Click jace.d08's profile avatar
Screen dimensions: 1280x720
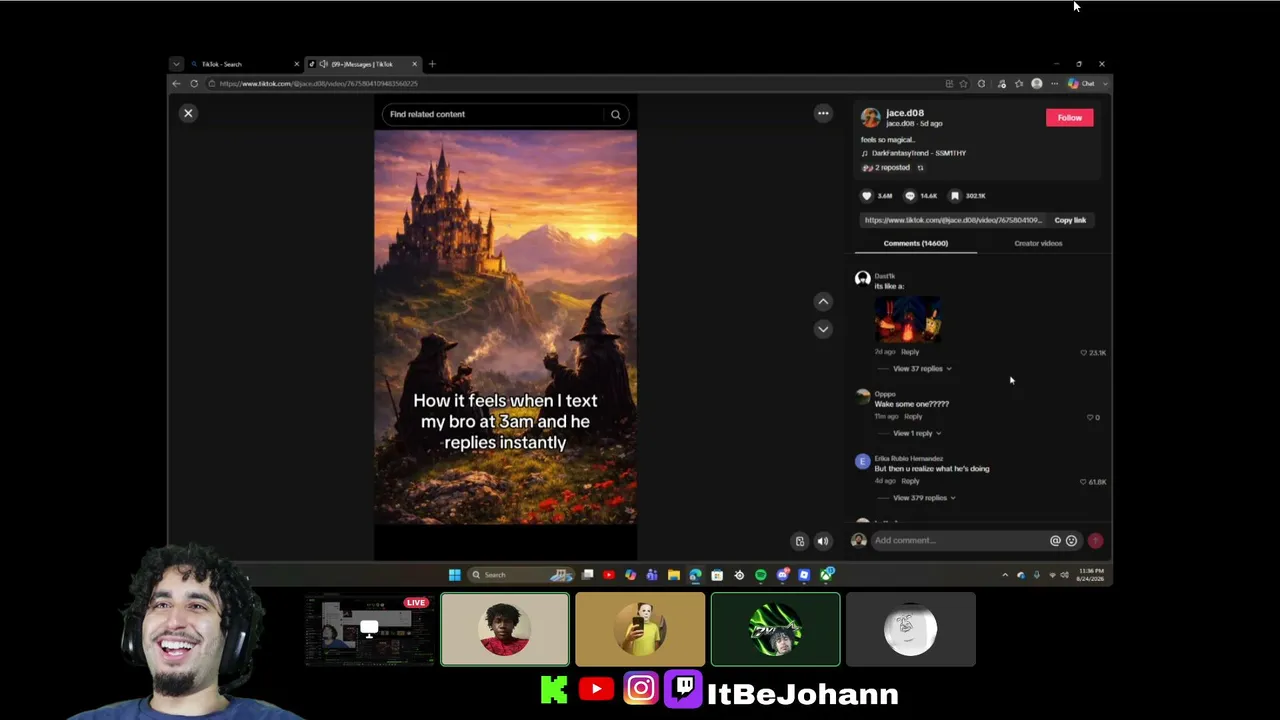pos(871,118)
